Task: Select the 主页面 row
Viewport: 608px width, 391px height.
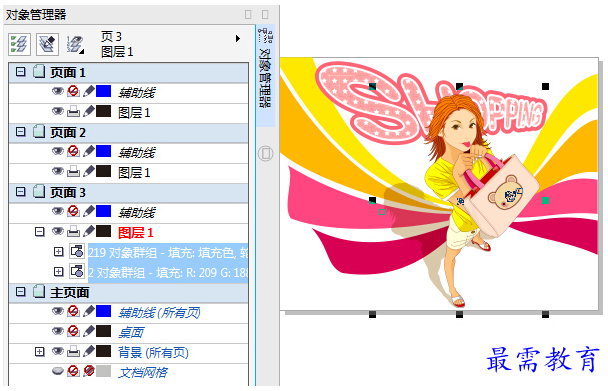Action: [128, 292]
